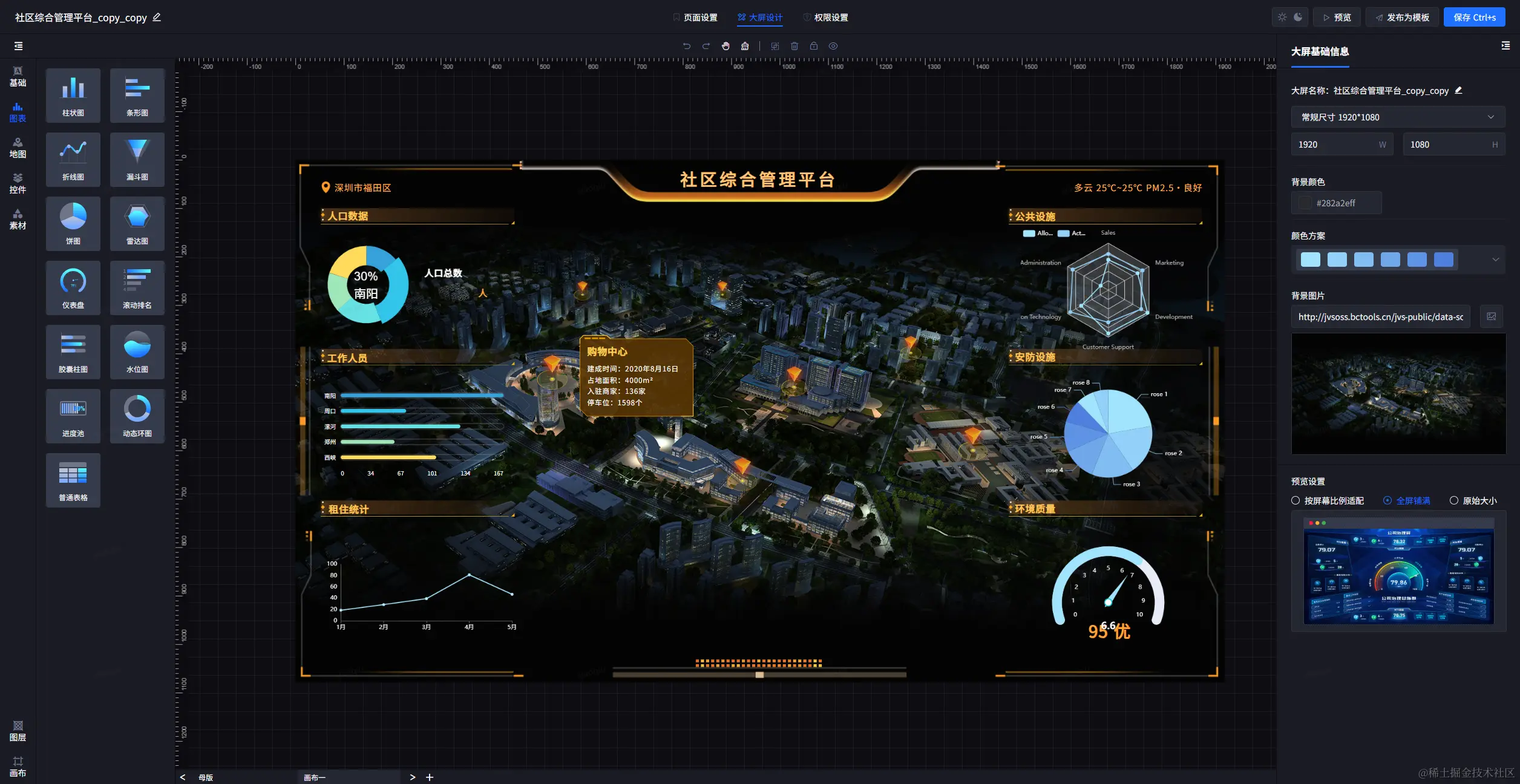Select 全屏铺满 preview option
Image resolution: width=1520 pixels, height=784 pixels.
[x=1387, y=500]
